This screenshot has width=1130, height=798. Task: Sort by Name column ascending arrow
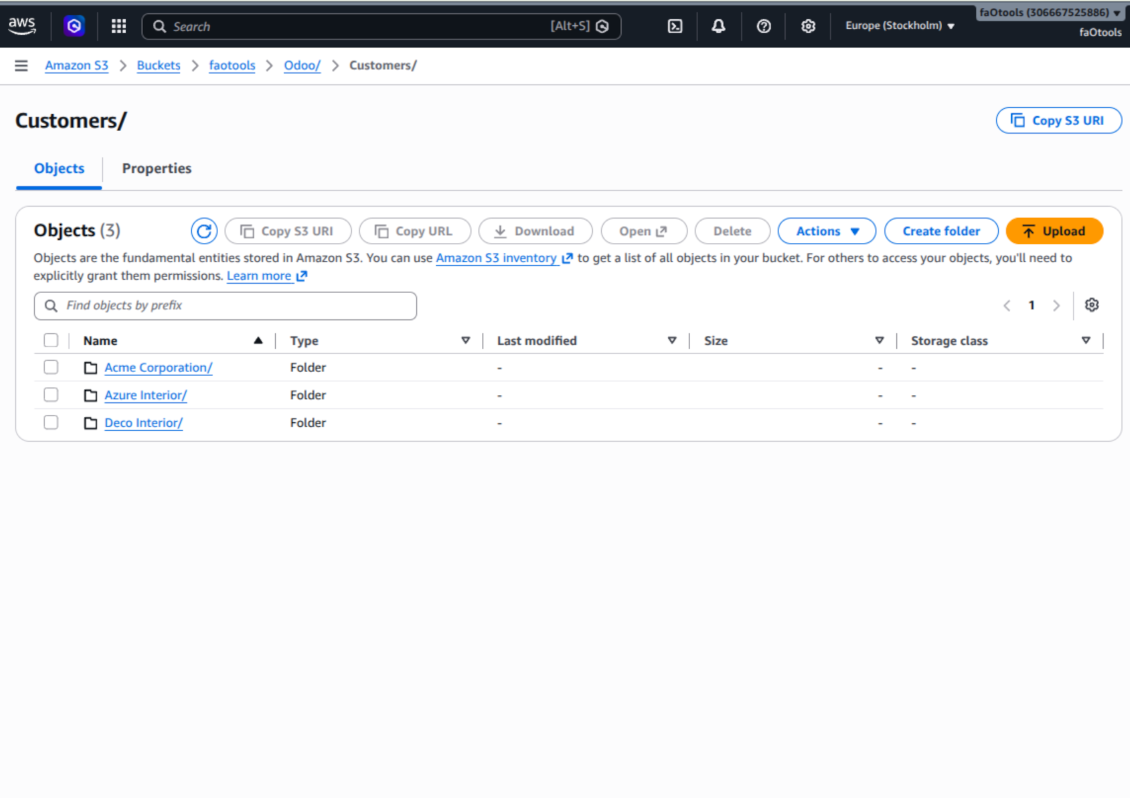(x=258, y=340)
